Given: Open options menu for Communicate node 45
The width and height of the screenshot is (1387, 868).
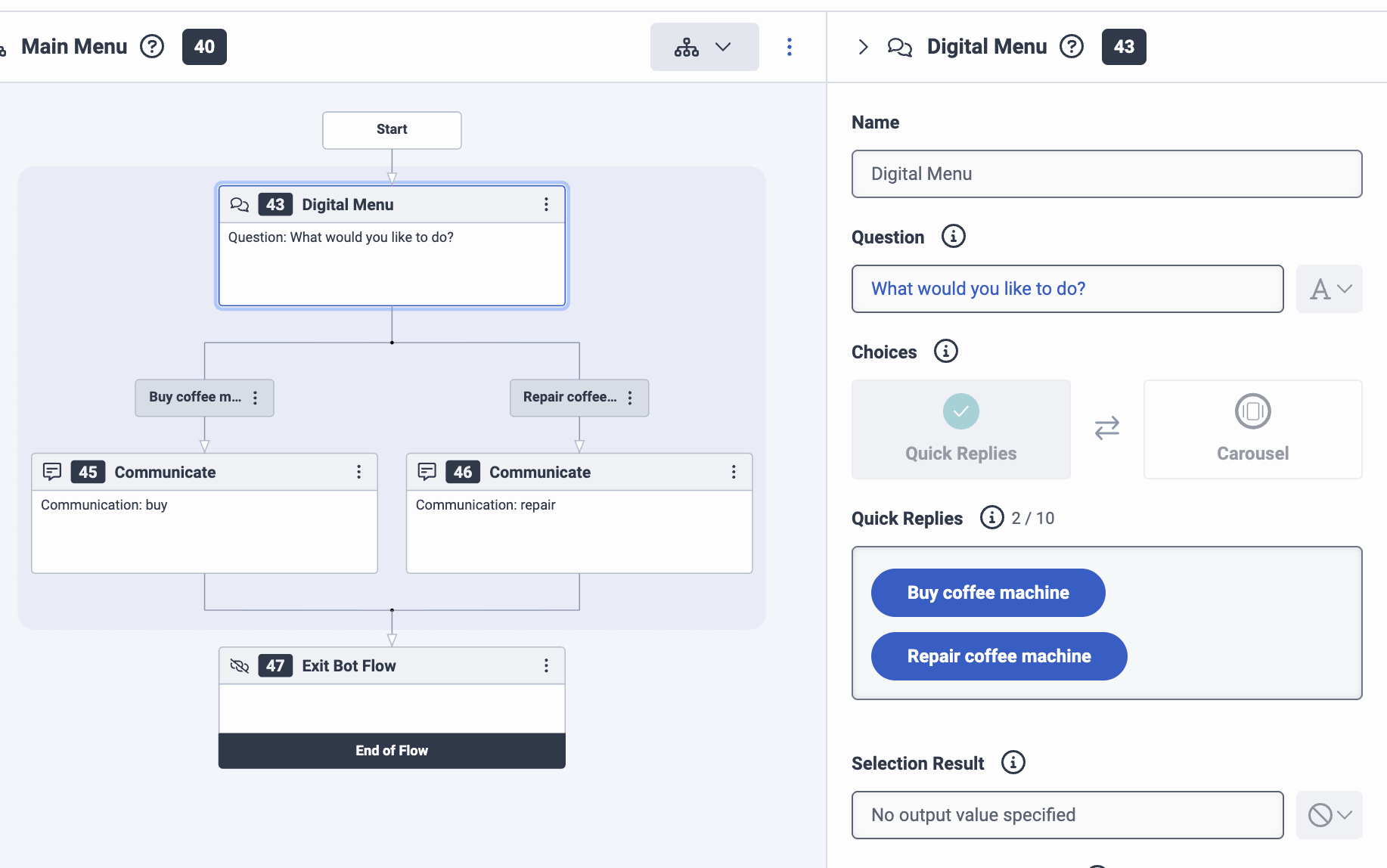Looking at the screenshot, I should point(358,472).
